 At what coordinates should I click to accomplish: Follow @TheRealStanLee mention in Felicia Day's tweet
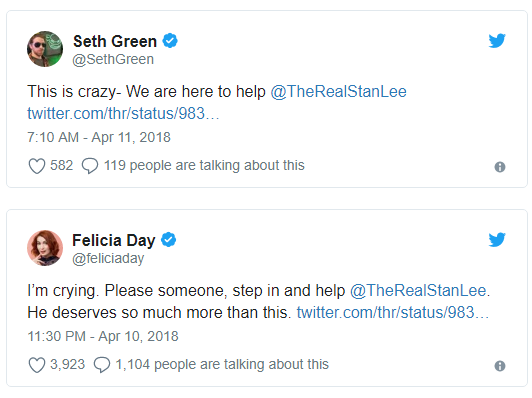tap(418, 291)
